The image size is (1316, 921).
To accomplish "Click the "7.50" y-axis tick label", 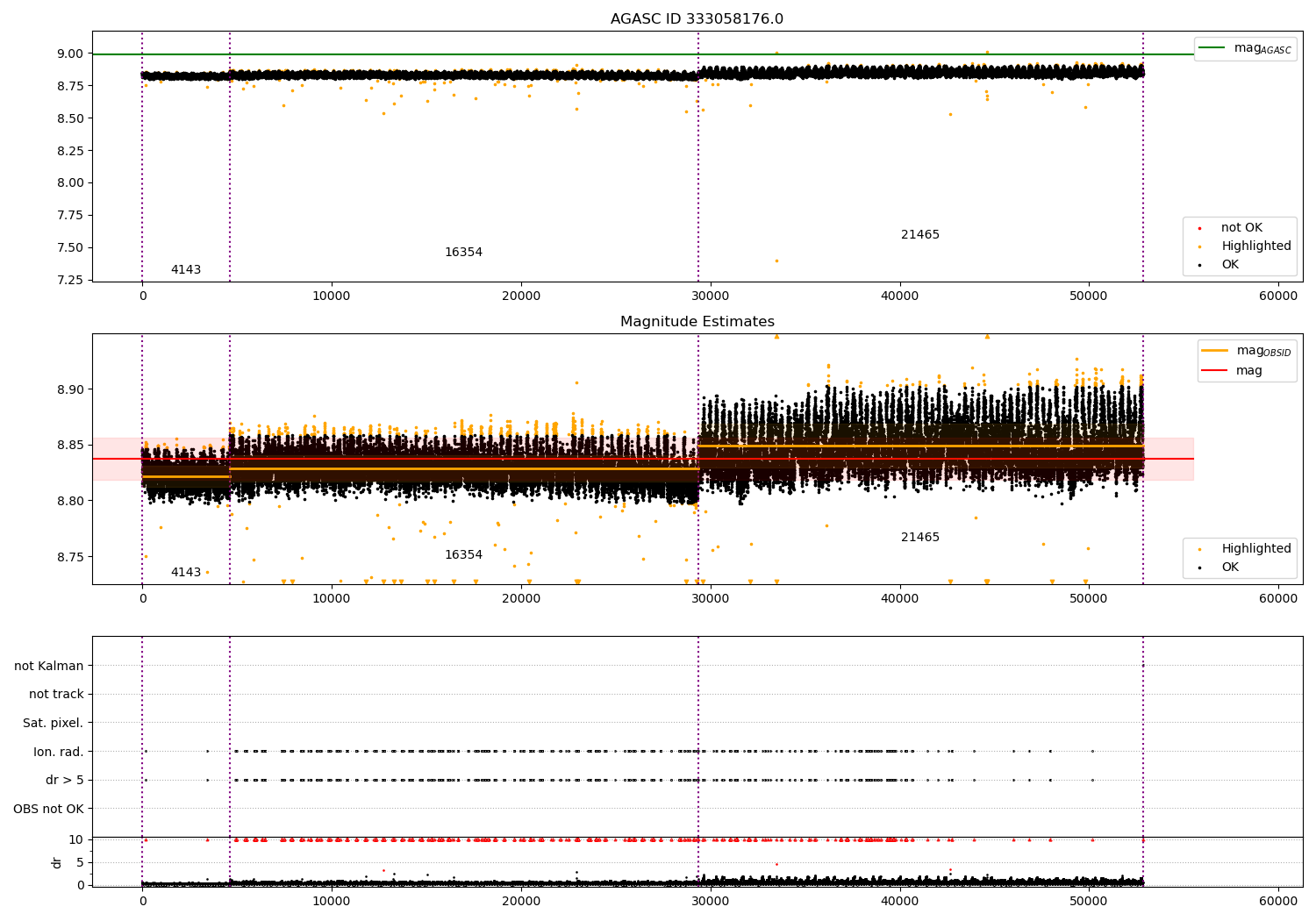I will [70, 248].
